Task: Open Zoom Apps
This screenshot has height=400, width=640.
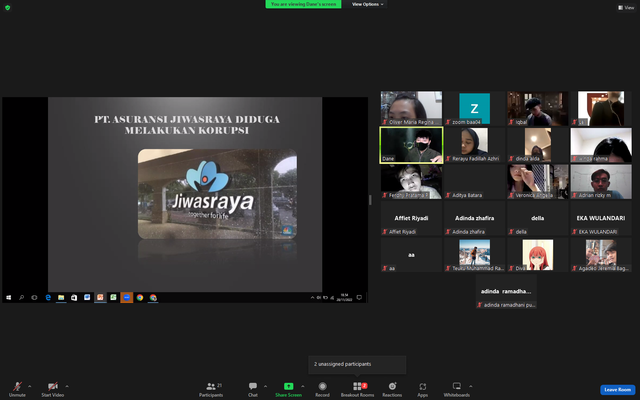Action: 422,389
